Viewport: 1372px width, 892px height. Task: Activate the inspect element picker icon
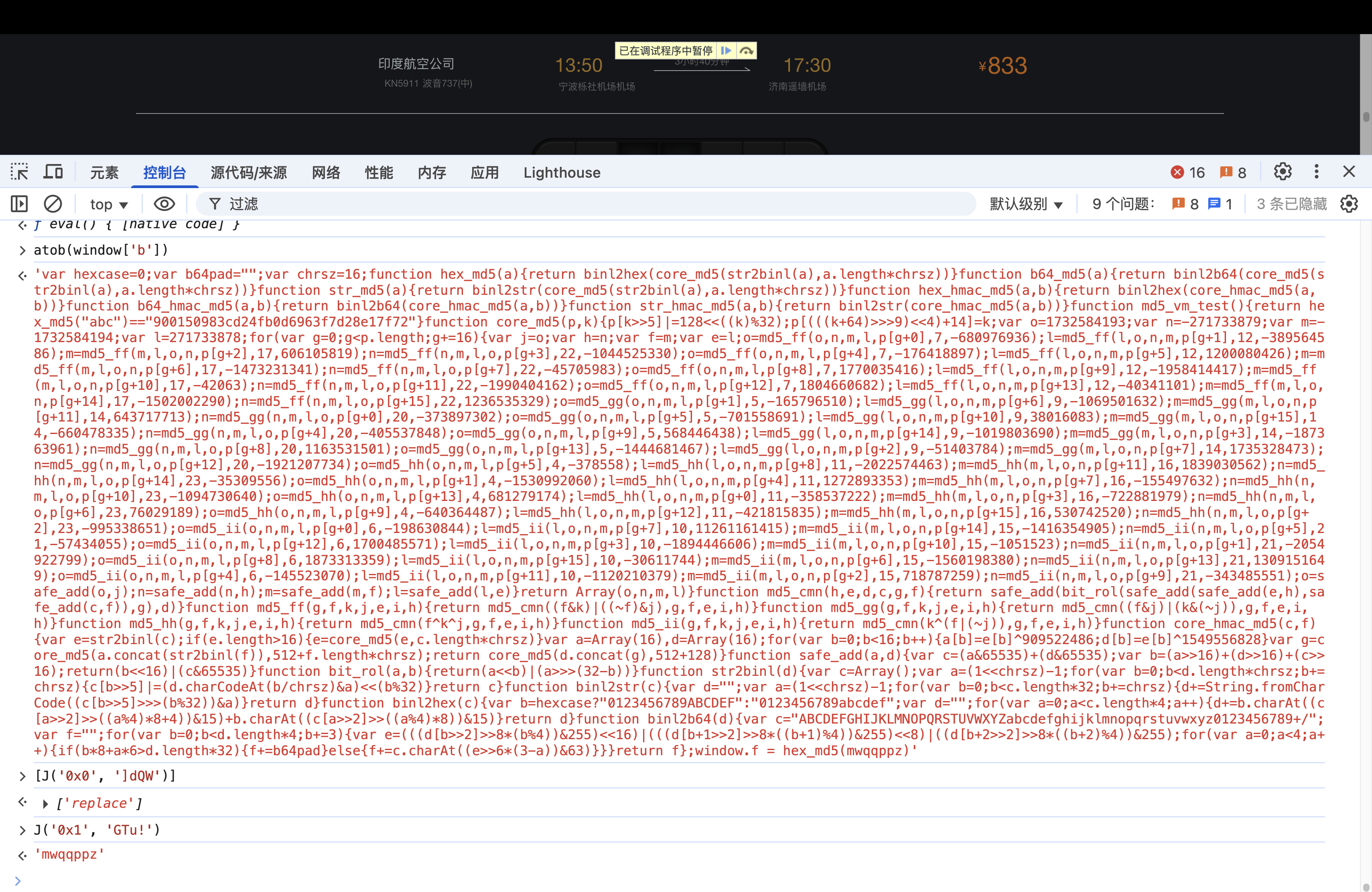pos(19,172)
